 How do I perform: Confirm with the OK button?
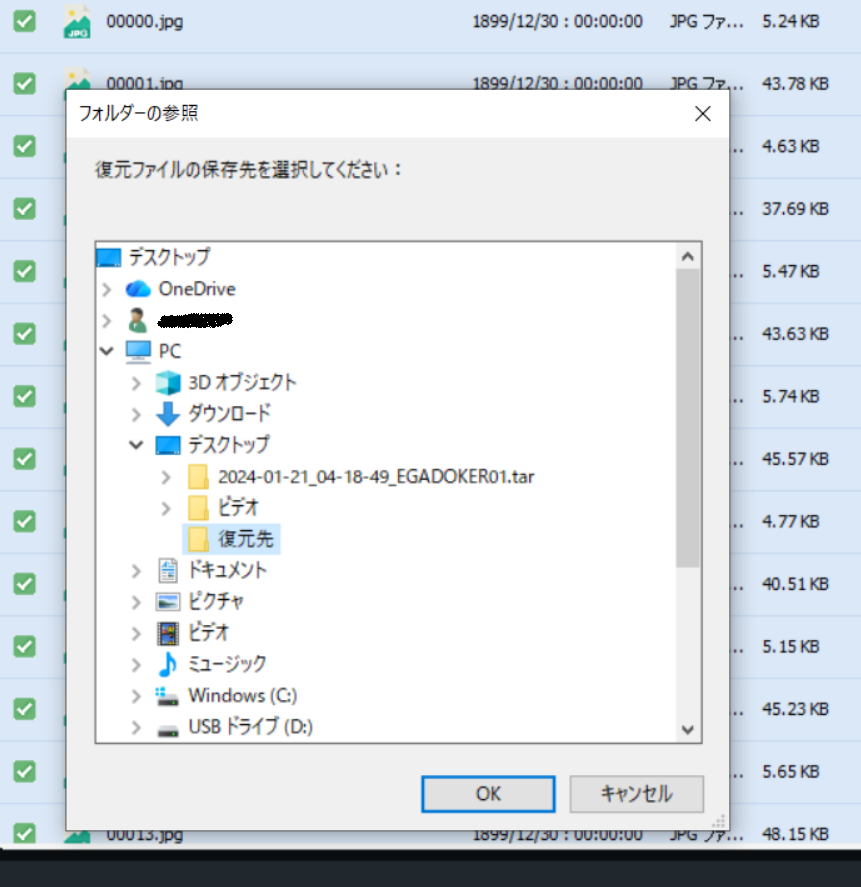(488, 794)
